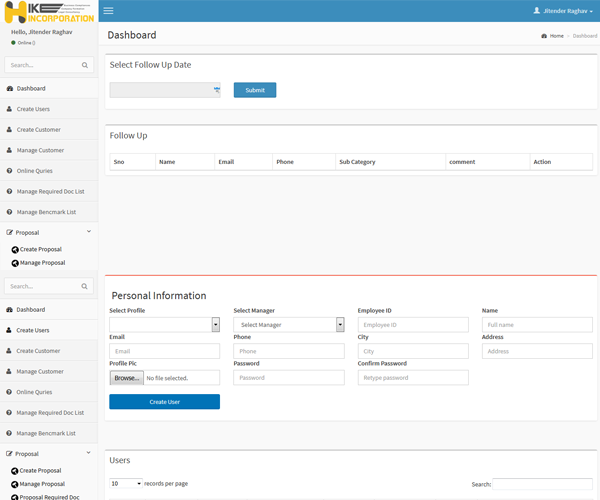This screenshot has height=500, width=600.
Task: Toggle the hamburger sidebar menu icon
Action: (108, 11)
